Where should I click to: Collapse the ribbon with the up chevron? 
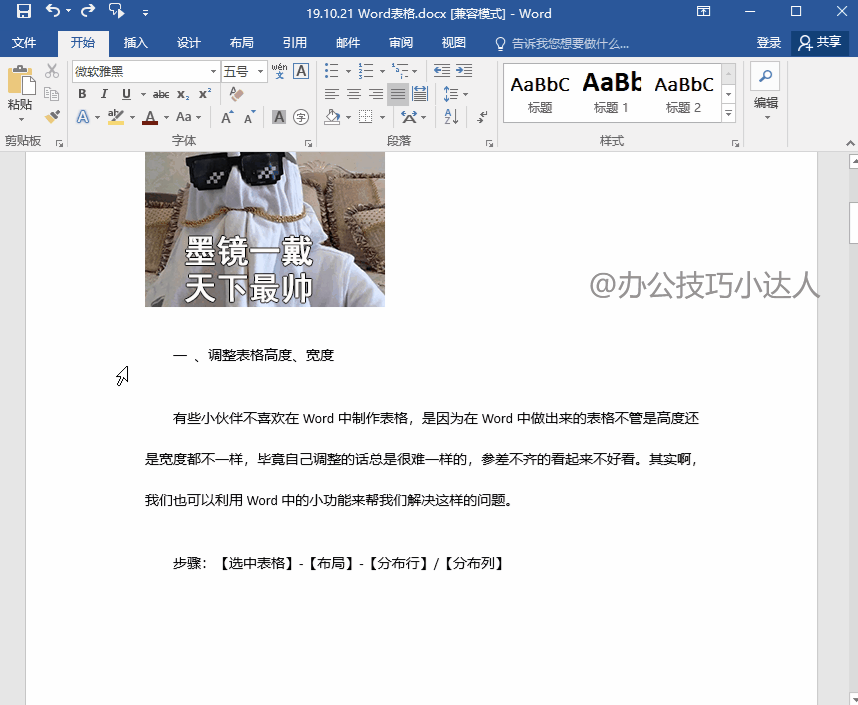pos(850,143)
